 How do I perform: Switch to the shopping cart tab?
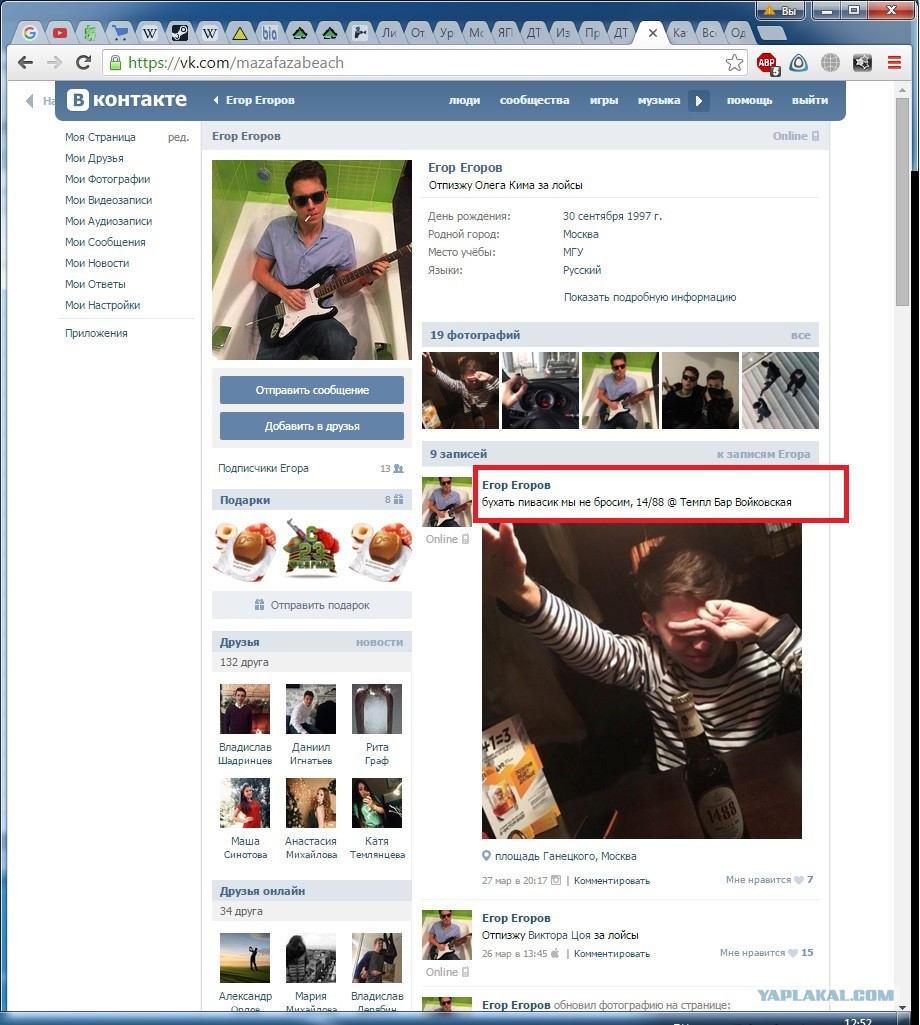coord(119,33)
